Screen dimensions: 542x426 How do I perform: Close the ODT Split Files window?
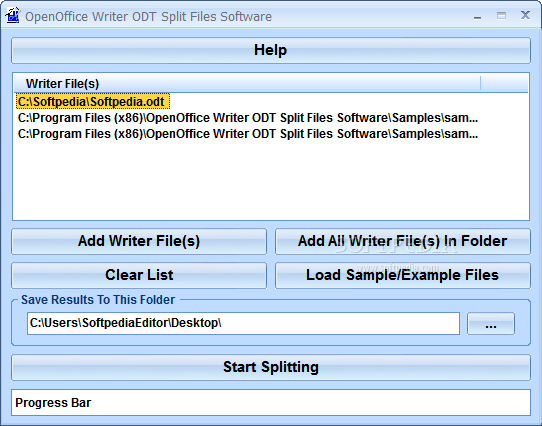pos(525,15)
